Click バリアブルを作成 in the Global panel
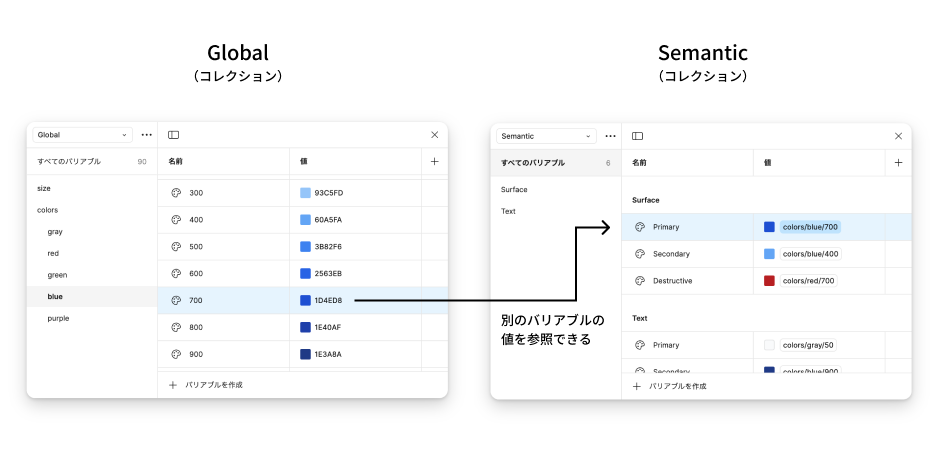Screen dimensions: 940x460 206,384
